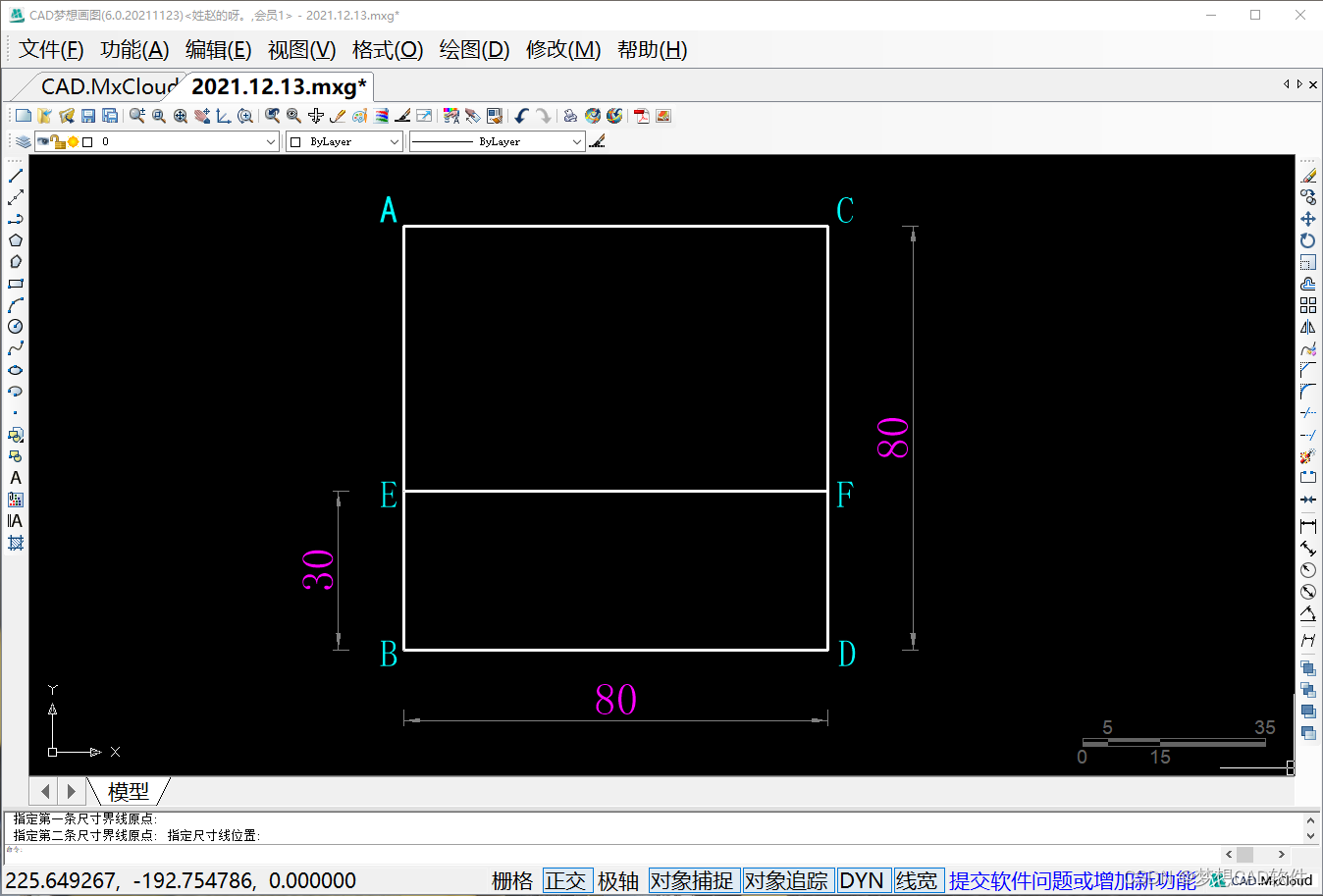Click the Undo arrow icon
Viewport: 1323px width, 896px height.
pyautogui.click(x=521, y=116)
